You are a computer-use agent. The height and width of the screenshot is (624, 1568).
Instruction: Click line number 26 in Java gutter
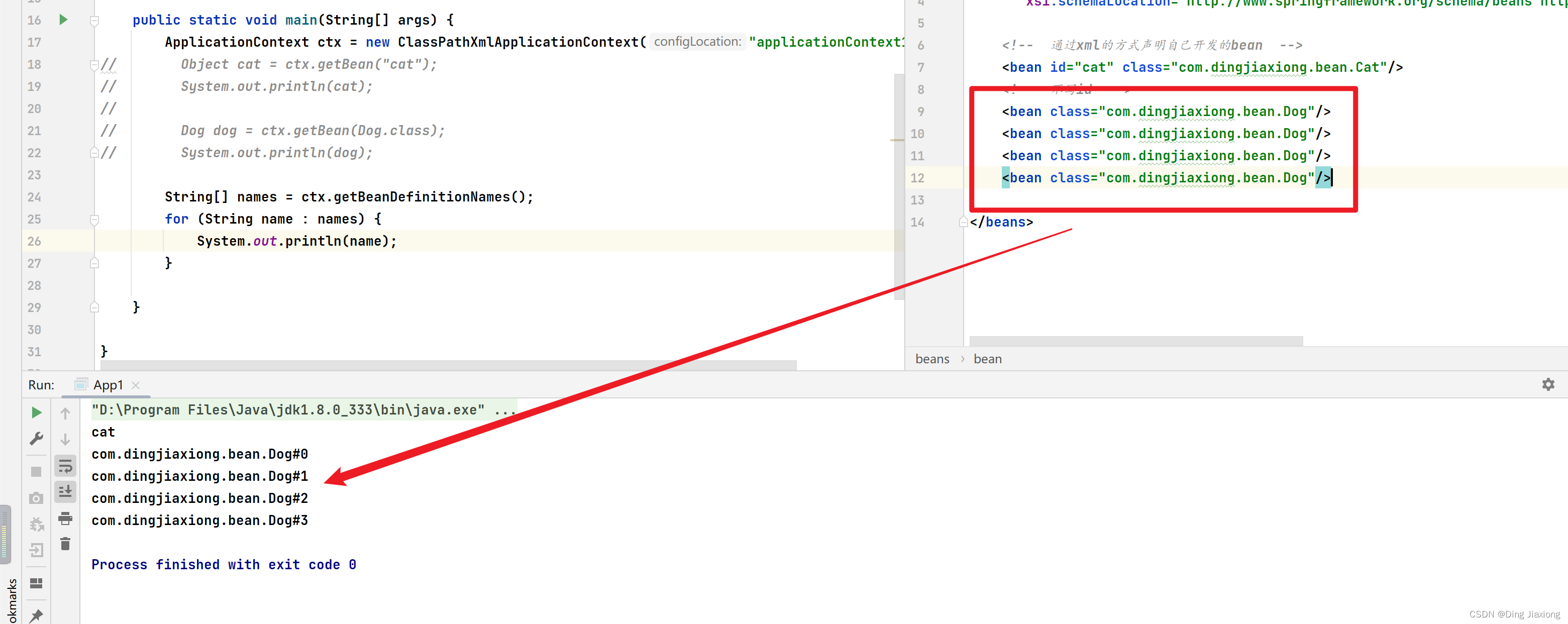coord(34,241)
